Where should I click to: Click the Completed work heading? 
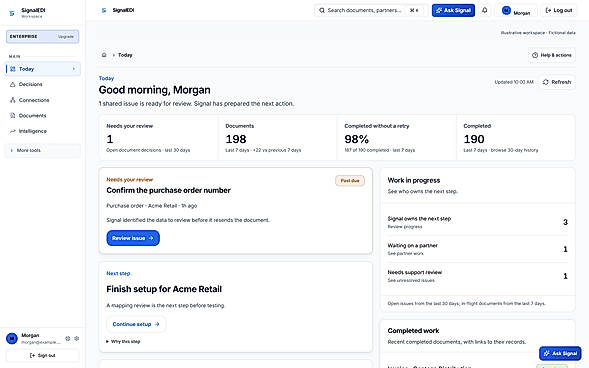tap(413, 331)
